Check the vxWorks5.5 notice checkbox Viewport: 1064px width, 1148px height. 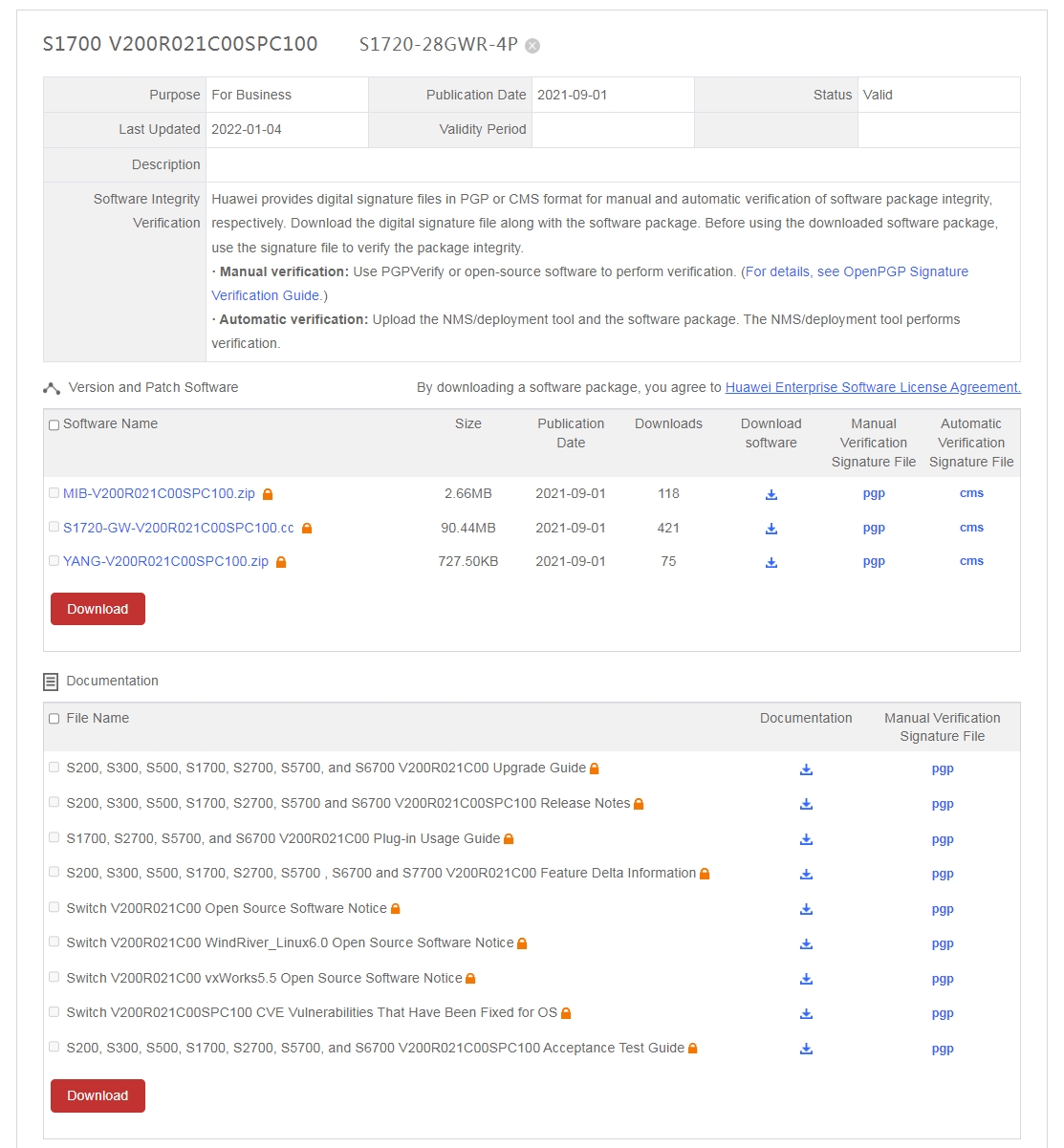[x=54, y=977]
